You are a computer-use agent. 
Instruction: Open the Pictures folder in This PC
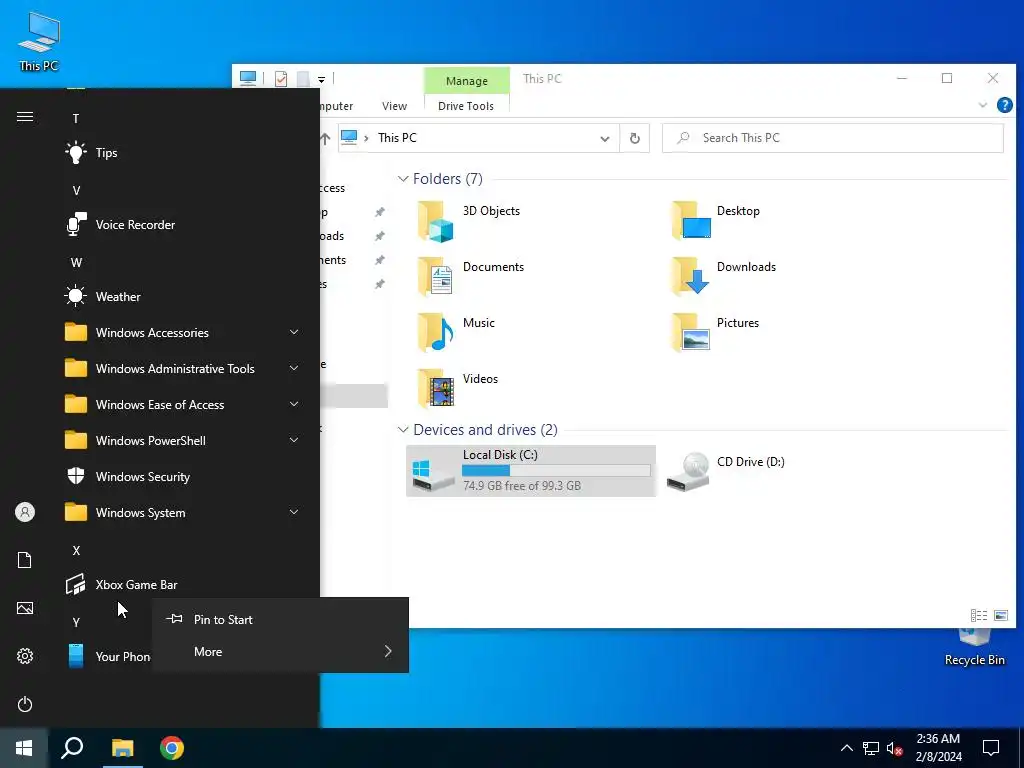715,333
